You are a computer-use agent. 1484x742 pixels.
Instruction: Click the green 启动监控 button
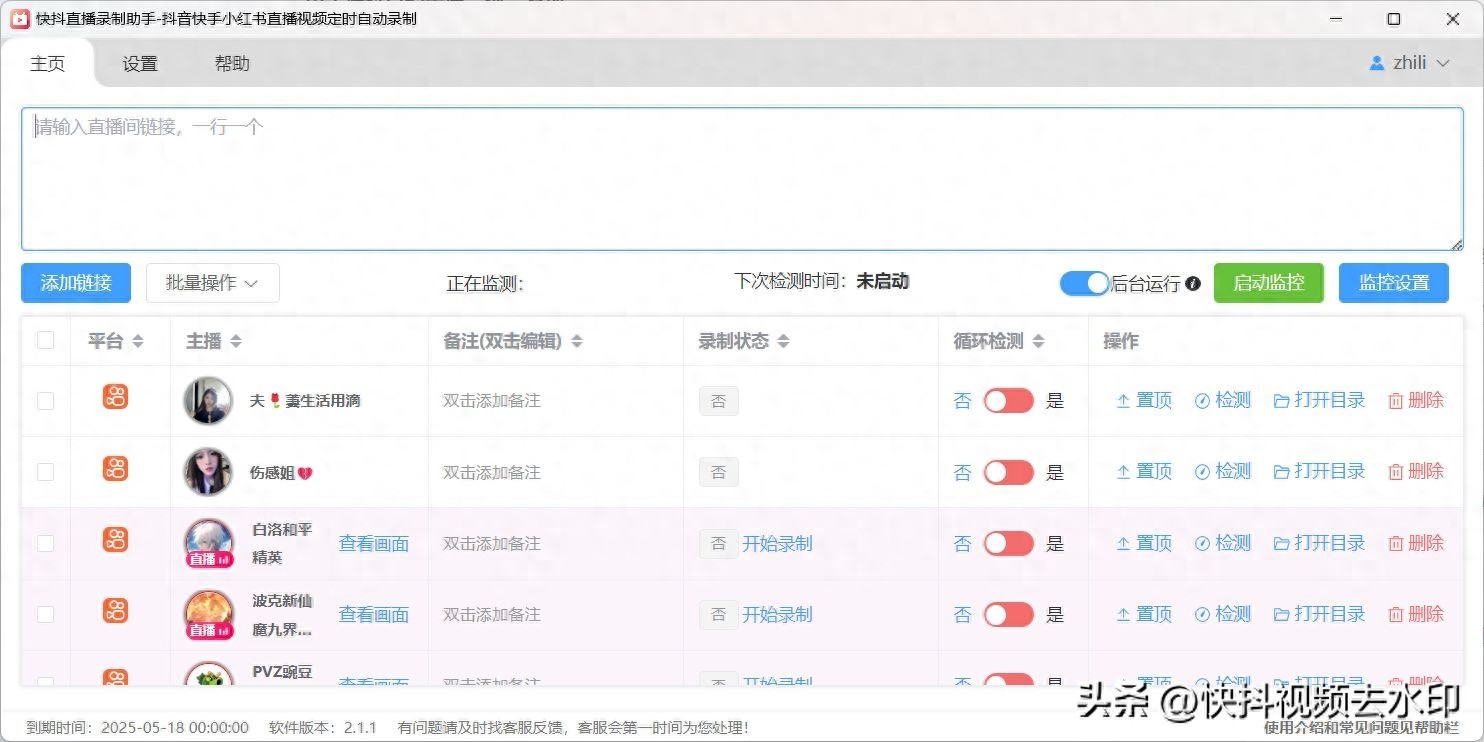coord(1268,283)
